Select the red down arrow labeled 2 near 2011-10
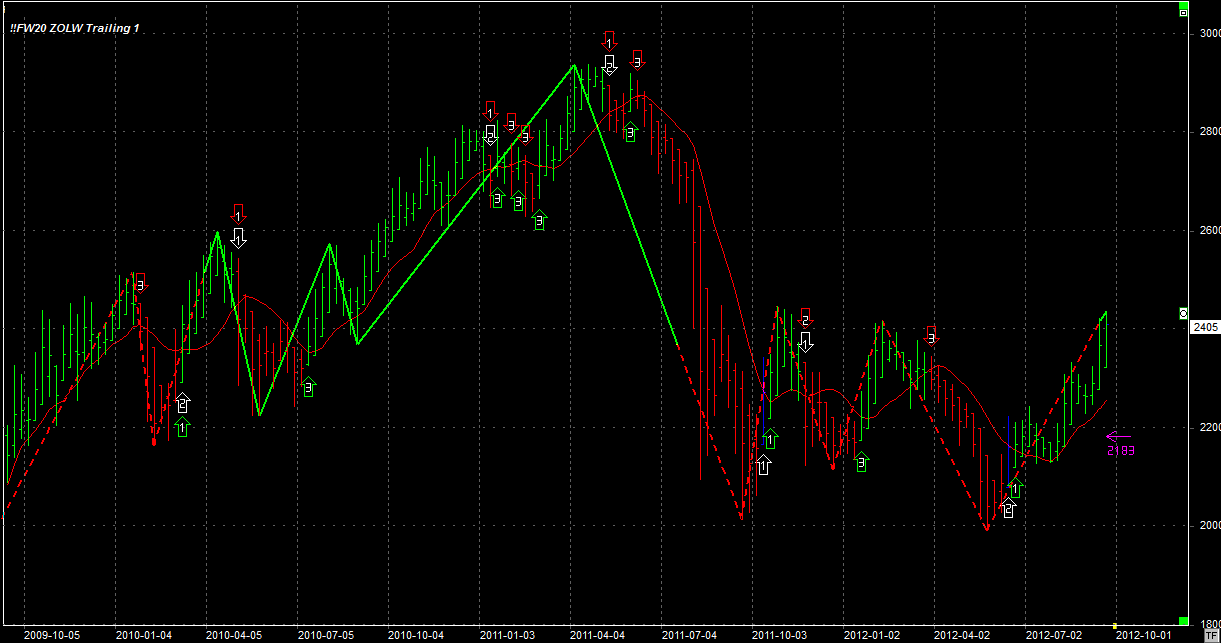This screenshot has width=1221, height=643. point(805,317)
